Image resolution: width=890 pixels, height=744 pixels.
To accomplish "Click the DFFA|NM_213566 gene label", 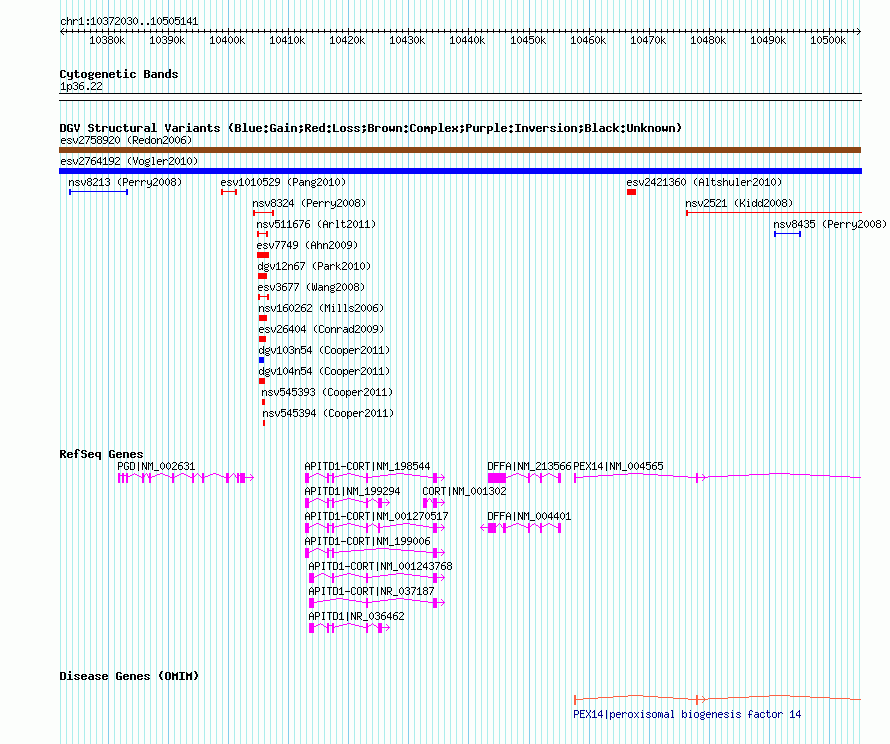I will [529, 466].
